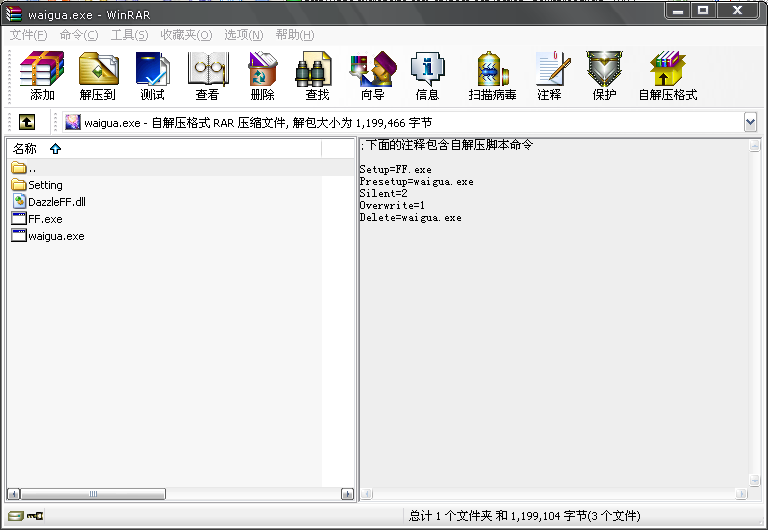Click the comment pane scroll up arrow

coord(754,145)
